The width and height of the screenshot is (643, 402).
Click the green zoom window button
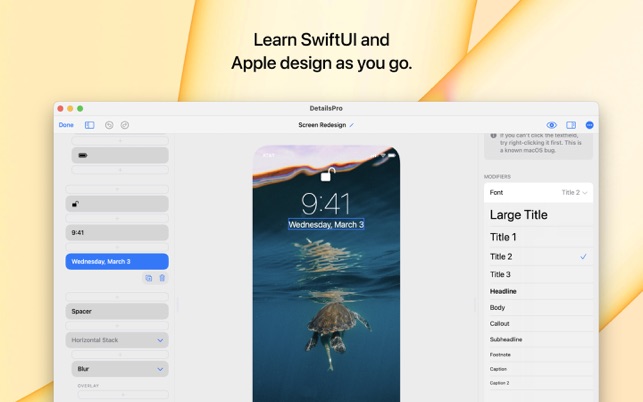[x=80, y=108]
